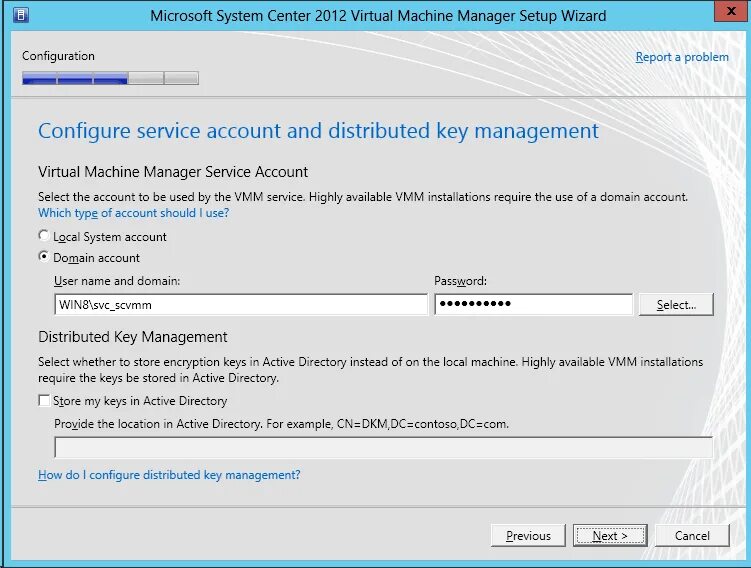Open 'Which type of account should I use?' help
Viewport: 751px width, 568px height.
pos(134,213)
